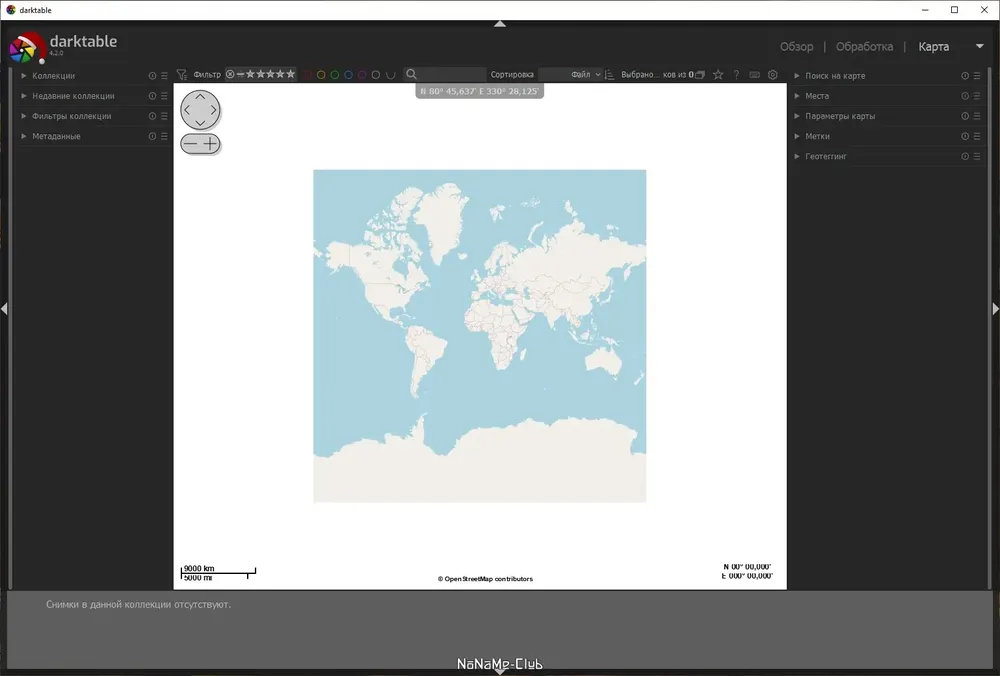Expand the Недавние коллекции panel

[24, 96]
